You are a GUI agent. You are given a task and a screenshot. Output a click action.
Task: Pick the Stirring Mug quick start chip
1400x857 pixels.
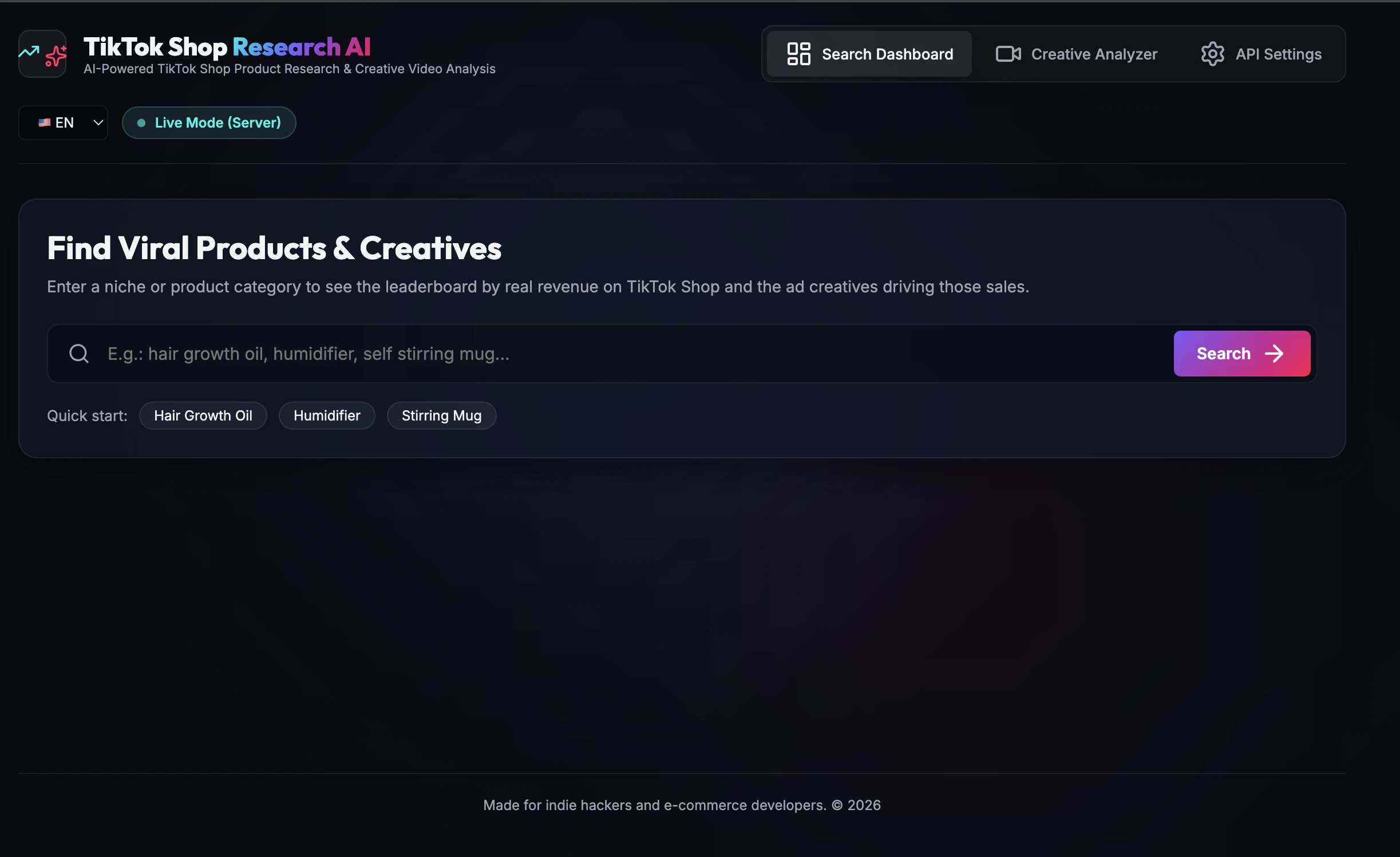point(441,415)
